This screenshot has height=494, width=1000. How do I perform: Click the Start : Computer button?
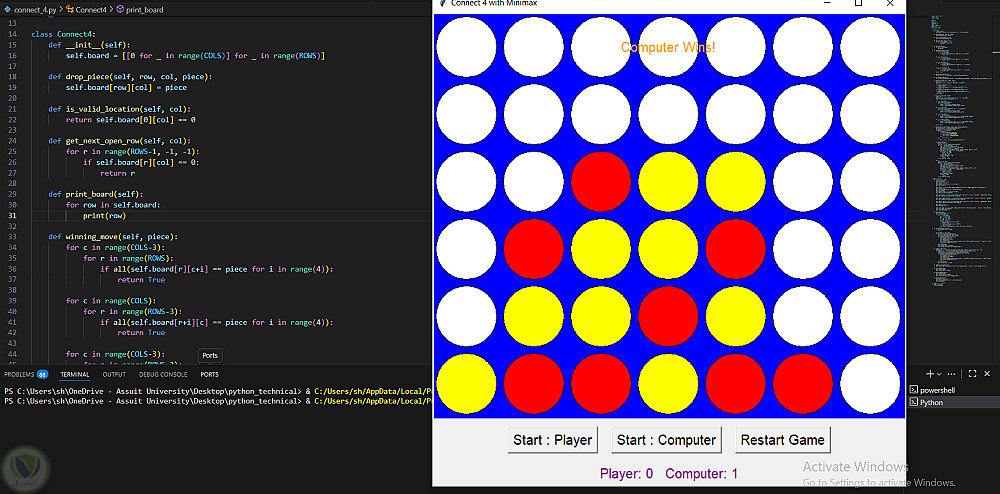tap(666, 440)
